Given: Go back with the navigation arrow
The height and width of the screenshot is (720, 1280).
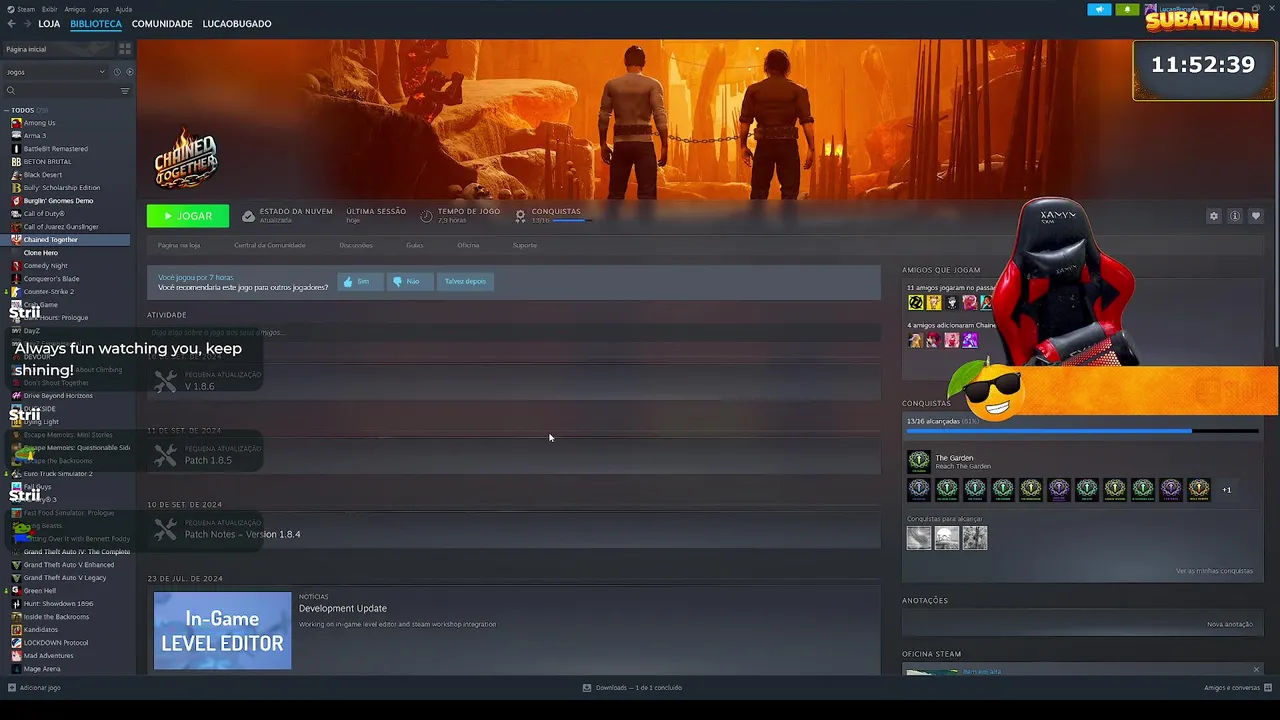Looking at the screenshot, I should pos(11,24).
